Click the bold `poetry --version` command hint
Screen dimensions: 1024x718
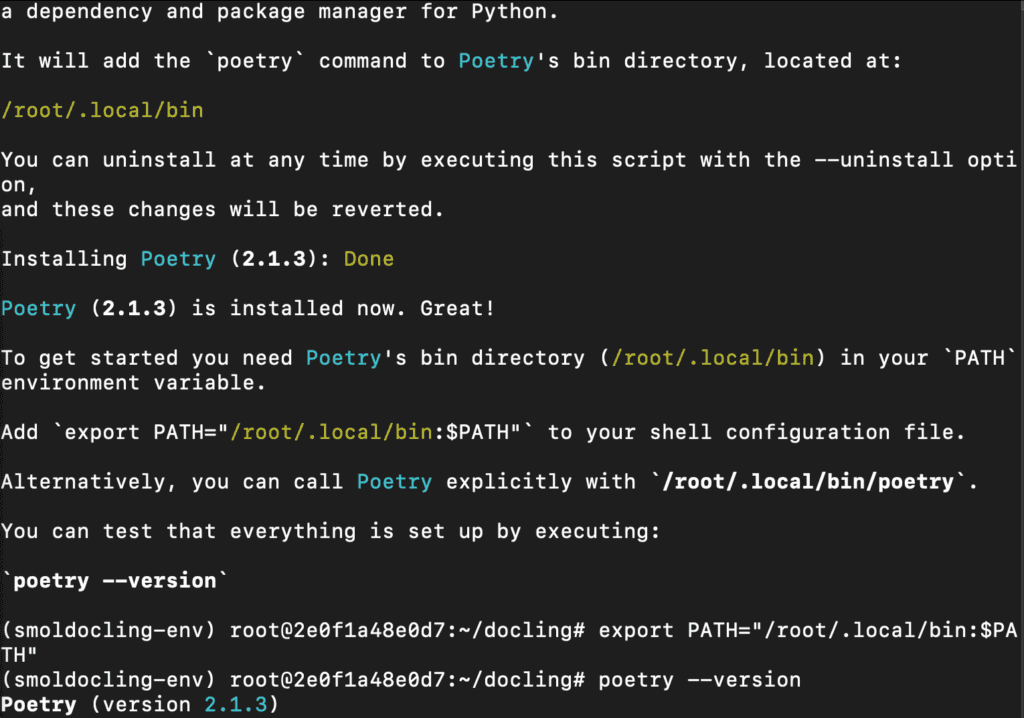coord(114,581)
